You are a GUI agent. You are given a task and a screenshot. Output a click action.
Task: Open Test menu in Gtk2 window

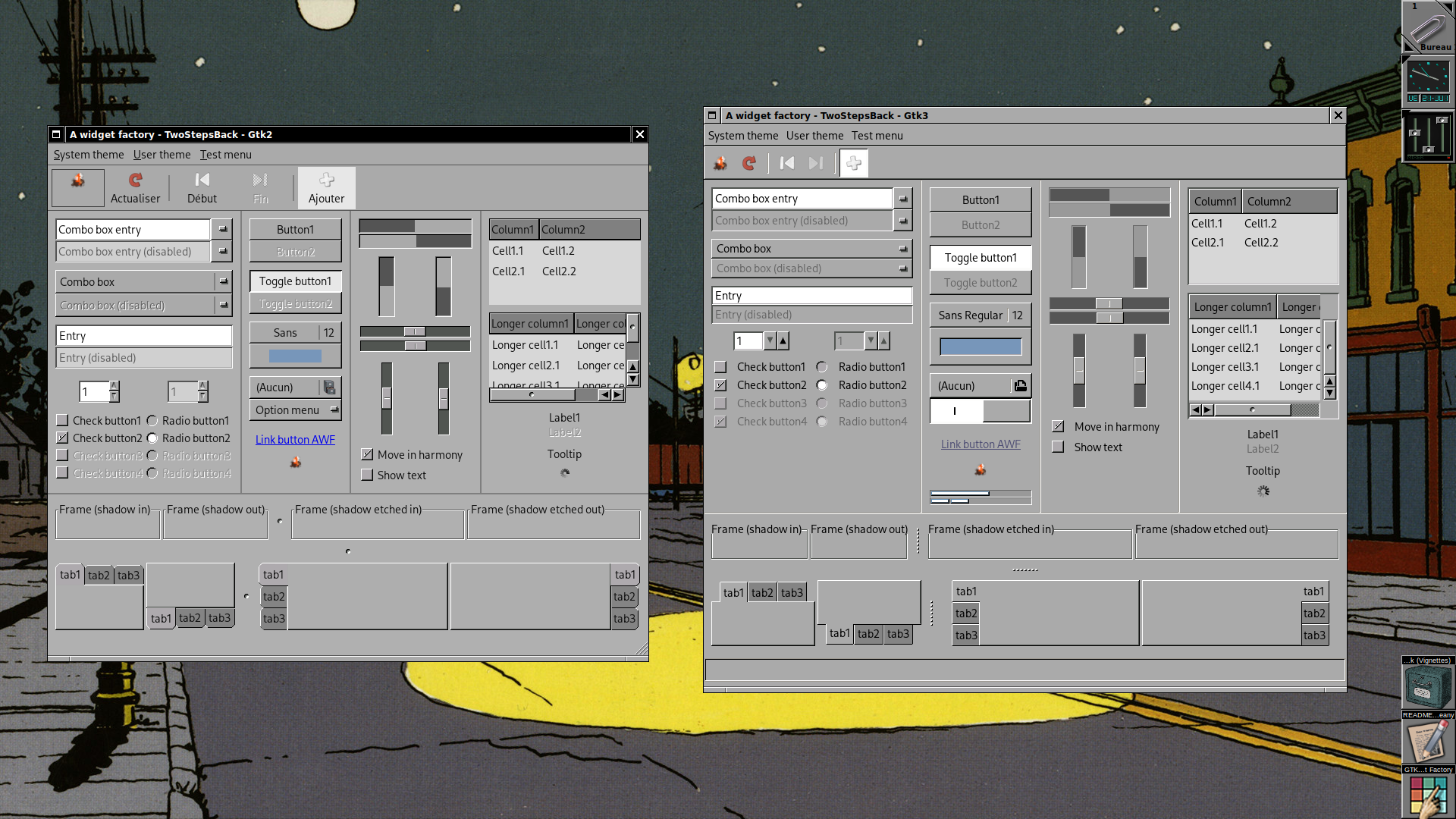coord(226,155)
